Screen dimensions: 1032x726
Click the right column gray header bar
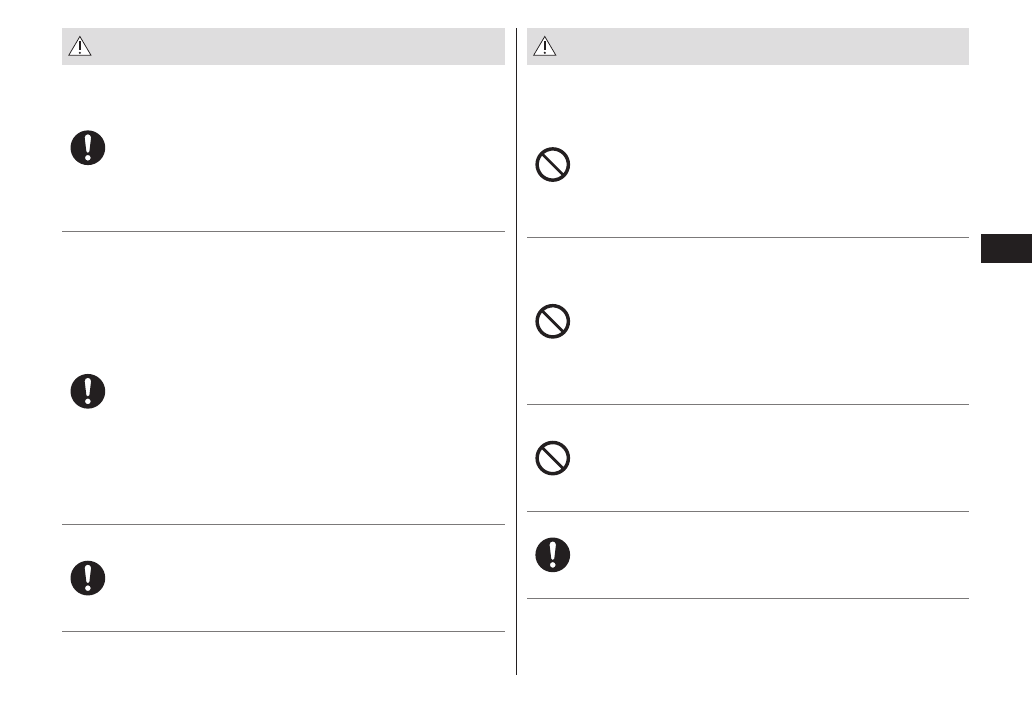click(748, 46)
